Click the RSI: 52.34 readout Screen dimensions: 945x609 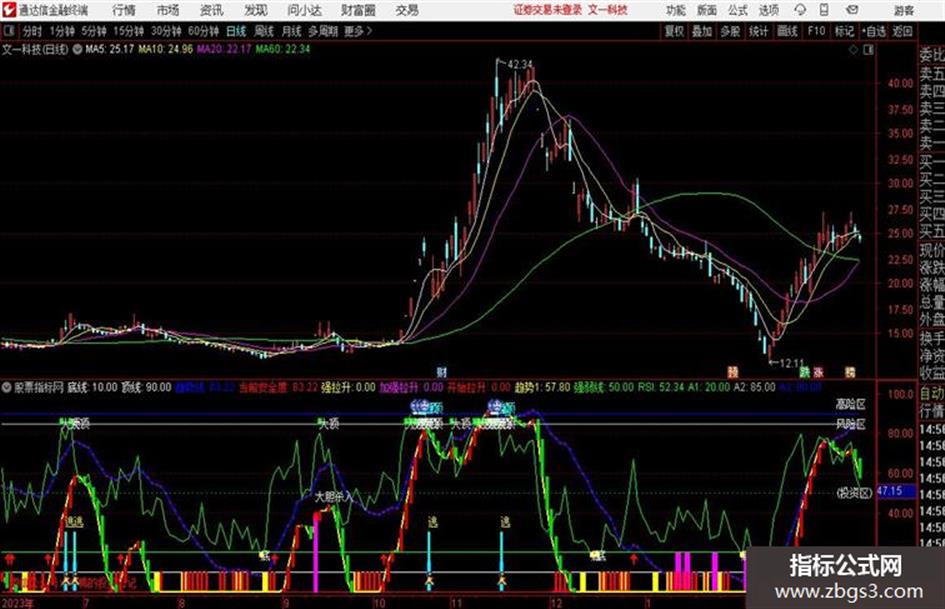(x=661, y=387)
